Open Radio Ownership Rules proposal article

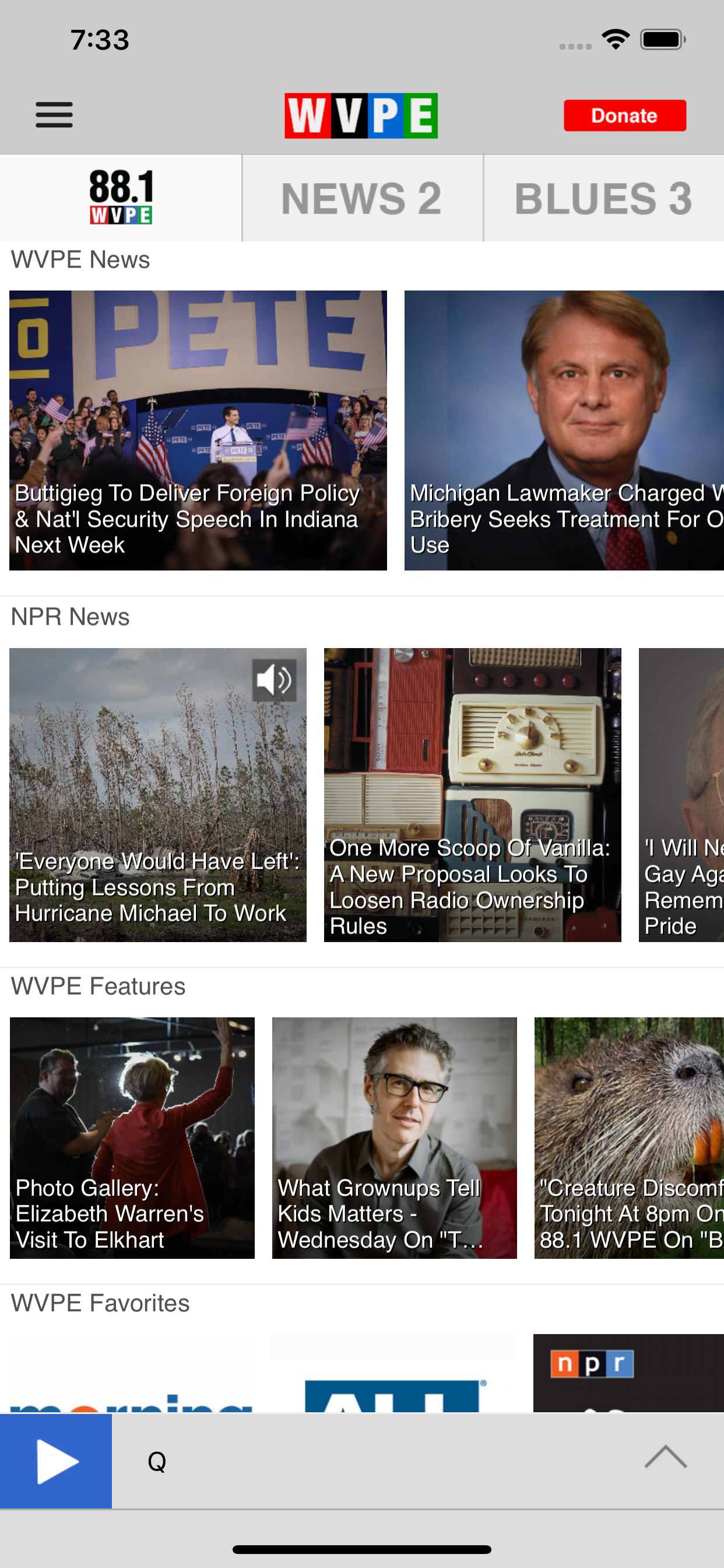pyautogui.click(x=472, y=795)
